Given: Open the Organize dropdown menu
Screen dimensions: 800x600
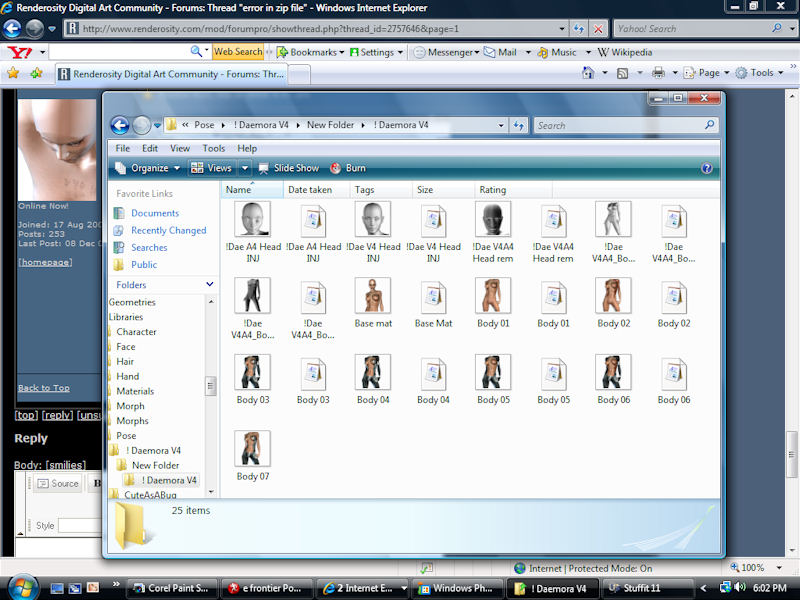Looking at the screenshot, I should [148, 168].
